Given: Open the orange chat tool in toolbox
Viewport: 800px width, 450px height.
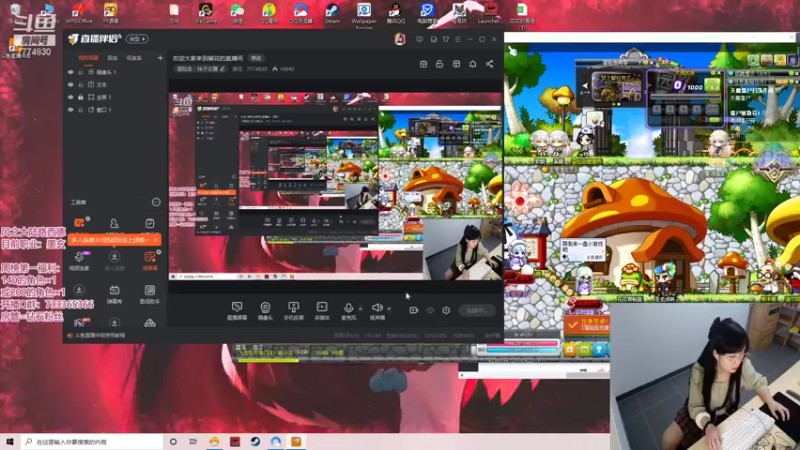Looking at the screenshot, I should pyautogui.click(x=79, y=223).
